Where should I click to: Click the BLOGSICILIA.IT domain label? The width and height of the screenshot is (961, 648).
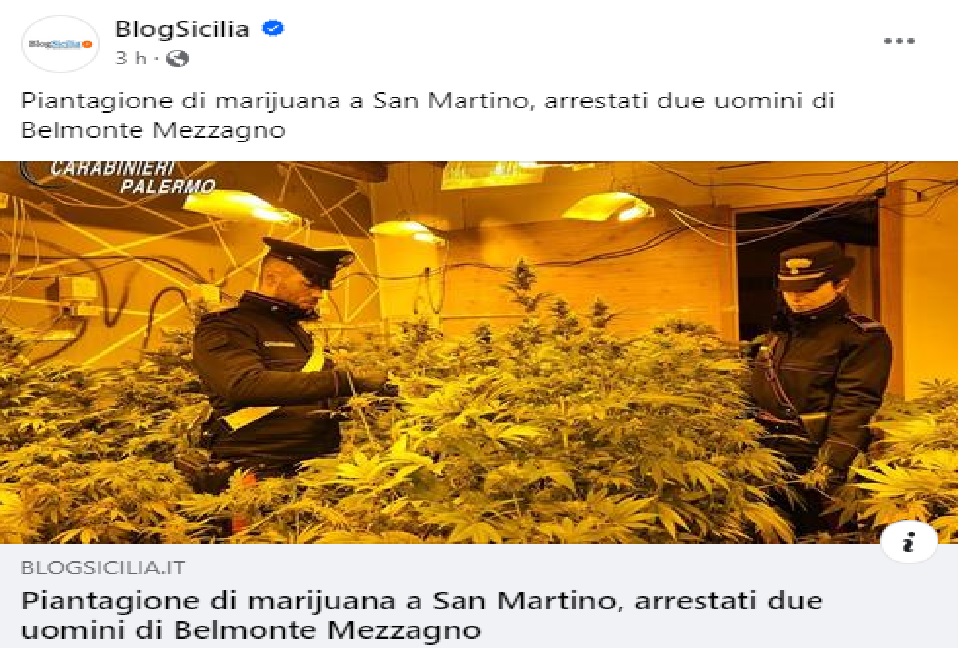pyautogui.click(x=103, y=567)
